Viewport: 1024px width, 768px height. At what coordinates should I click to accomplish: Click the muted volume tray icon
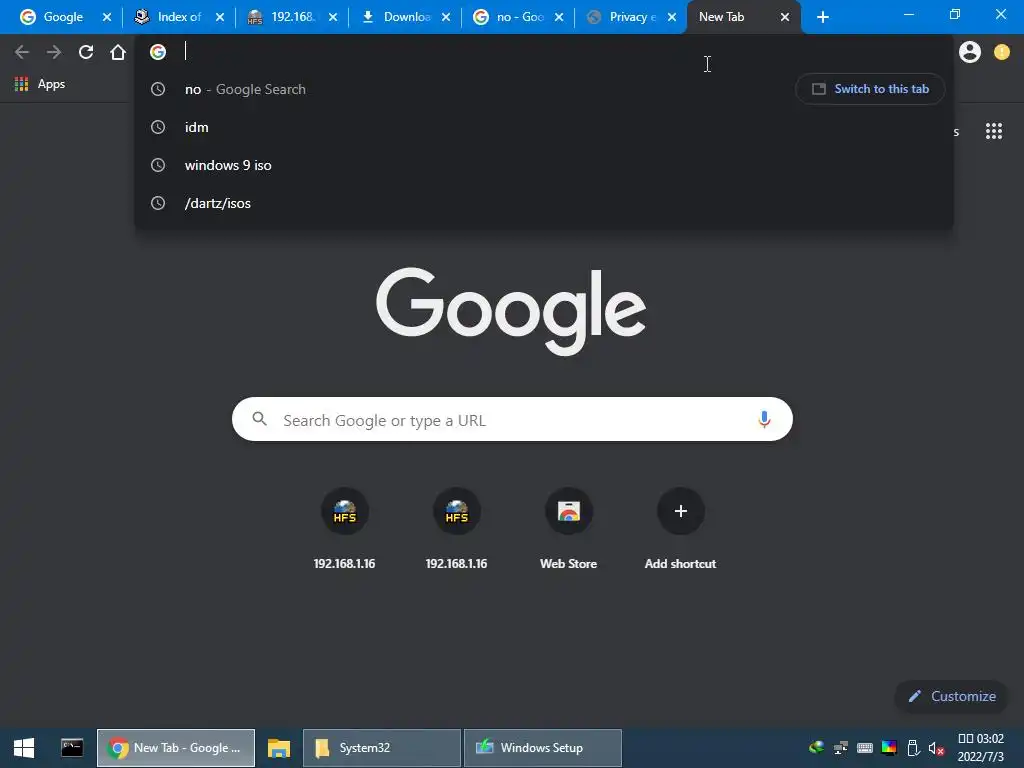(936, 748)
